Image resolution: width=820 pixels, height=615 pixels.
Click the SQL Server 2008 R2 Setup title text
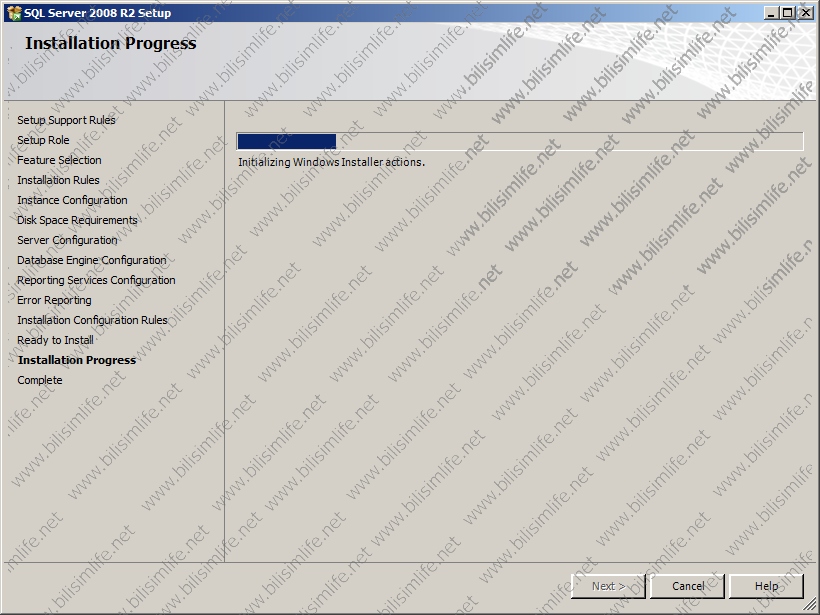coord(97,13)
